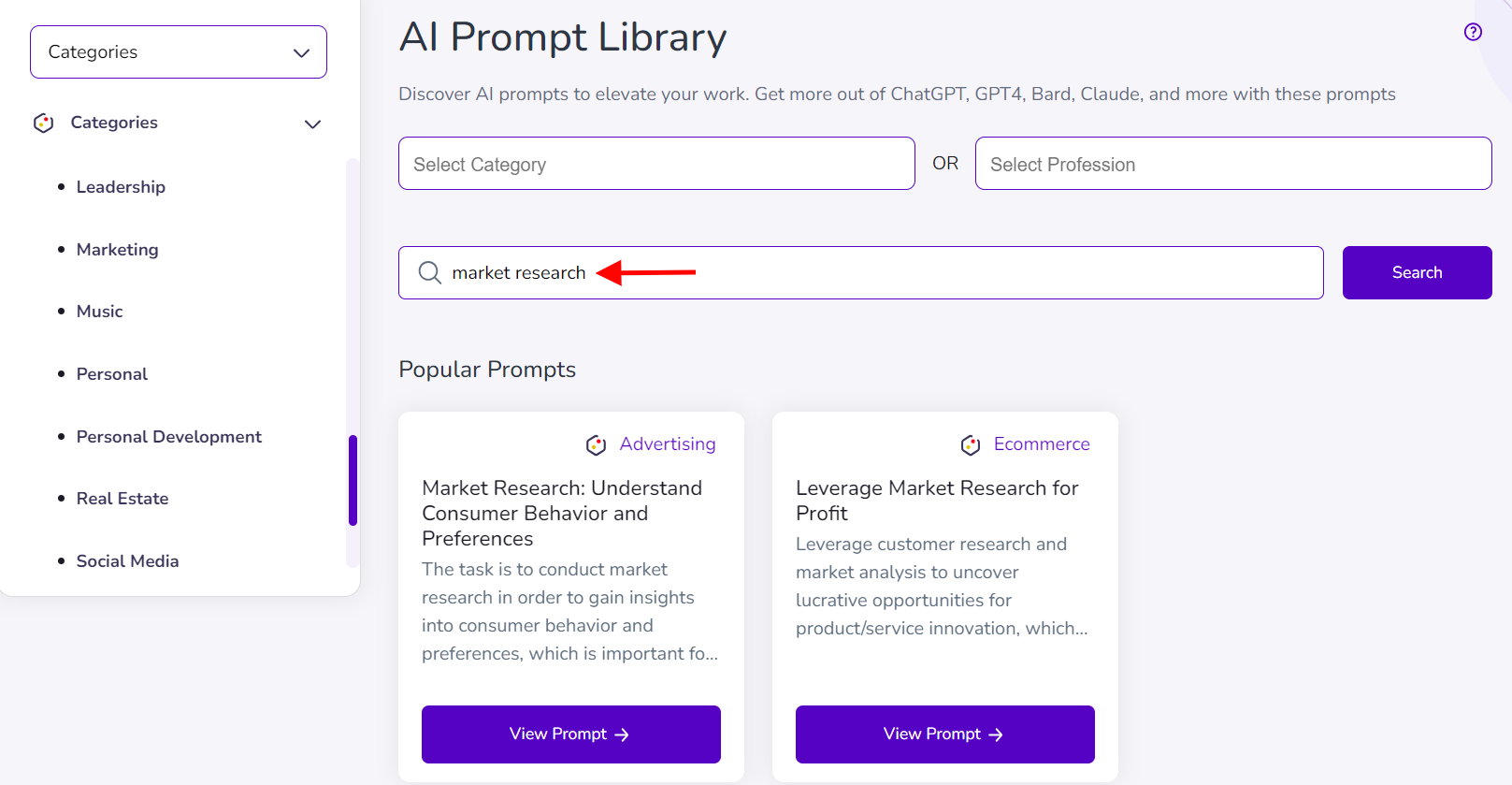Click the Ecommerce category icon on card
This screenshot has width=1512, height=785.
[x=971, y=444]
